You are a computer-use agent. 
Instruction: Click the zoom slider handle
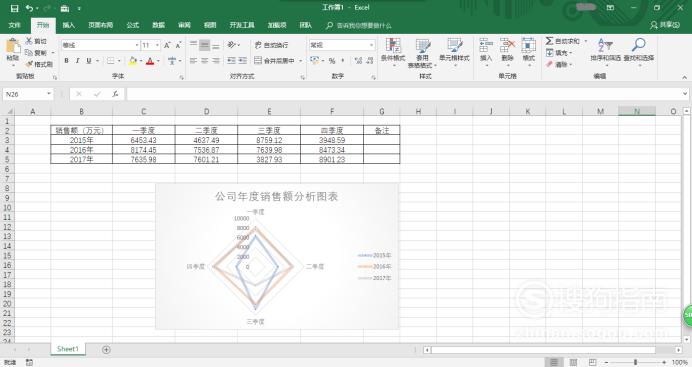click(636, 362)
